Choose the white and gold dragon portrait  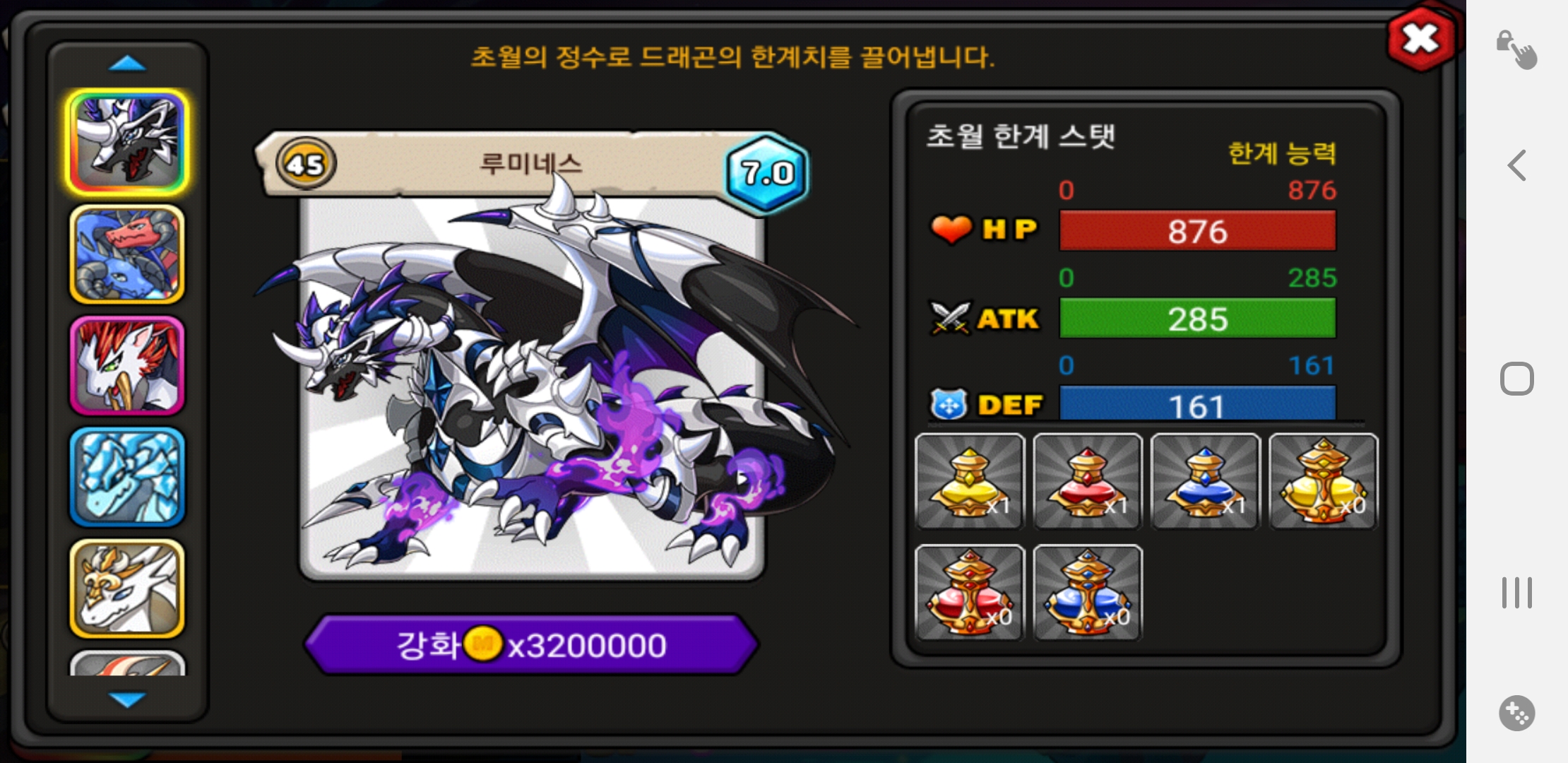(127, 588)
